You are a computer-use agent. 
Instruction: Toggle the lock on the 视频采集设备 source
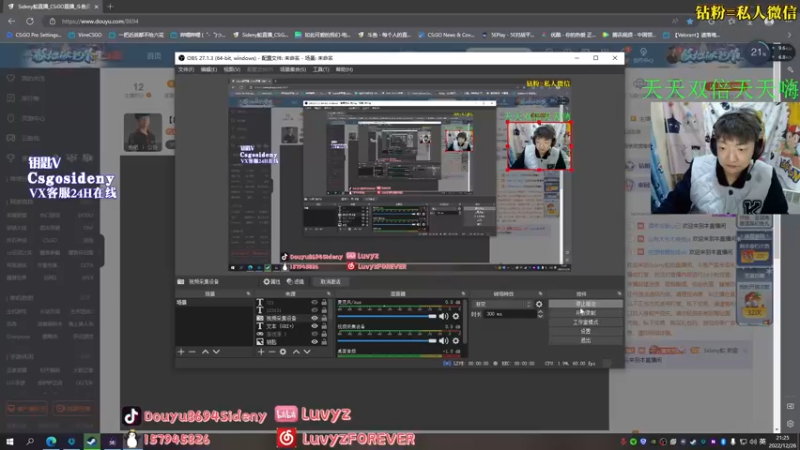coord(324,318)
